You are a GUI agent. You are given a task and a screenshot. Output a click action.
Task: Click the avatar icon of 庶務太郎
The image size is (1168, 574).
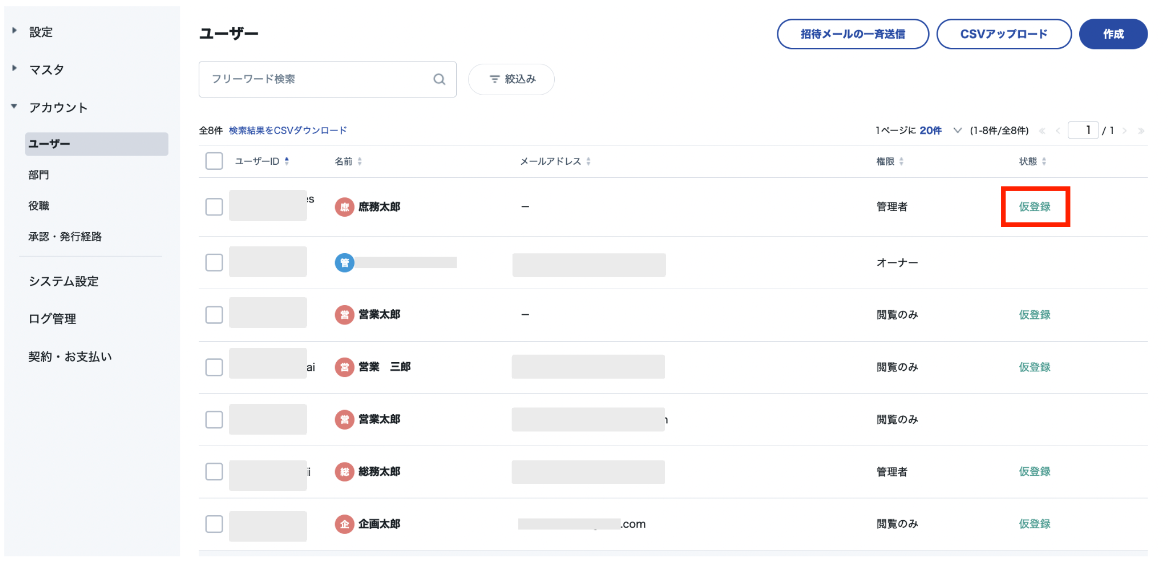[344, 207]
